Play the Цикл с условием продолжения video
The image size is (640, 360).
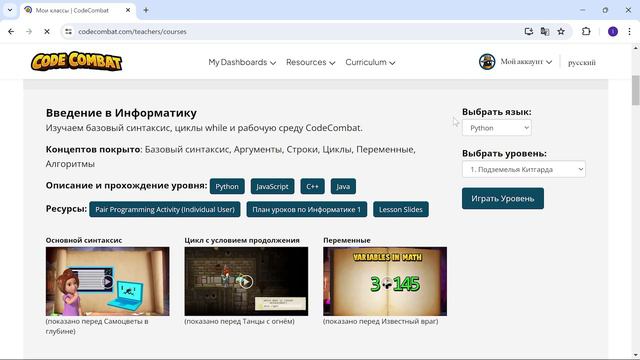246,281
